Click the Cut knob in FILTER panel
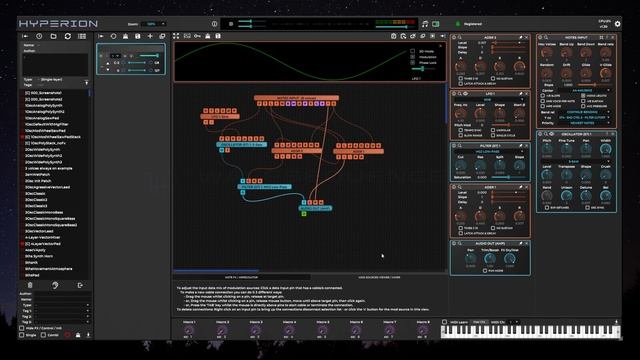Screen dimensions: 640x360 [460, 165]
